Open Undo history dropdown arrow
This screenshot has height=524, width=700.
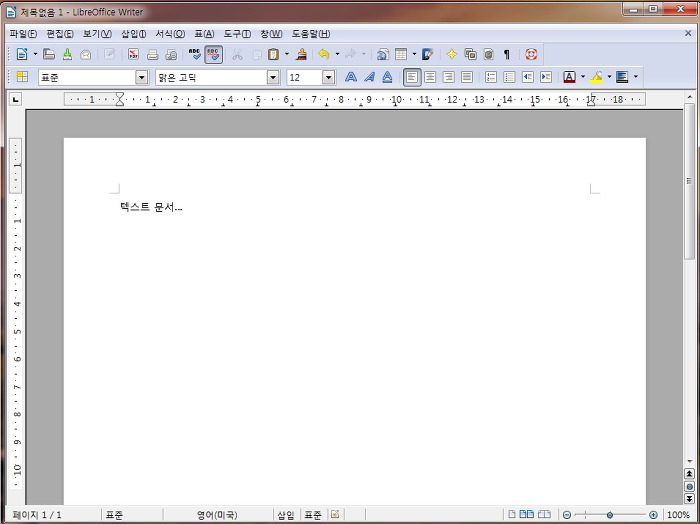(x=337, y=54)
